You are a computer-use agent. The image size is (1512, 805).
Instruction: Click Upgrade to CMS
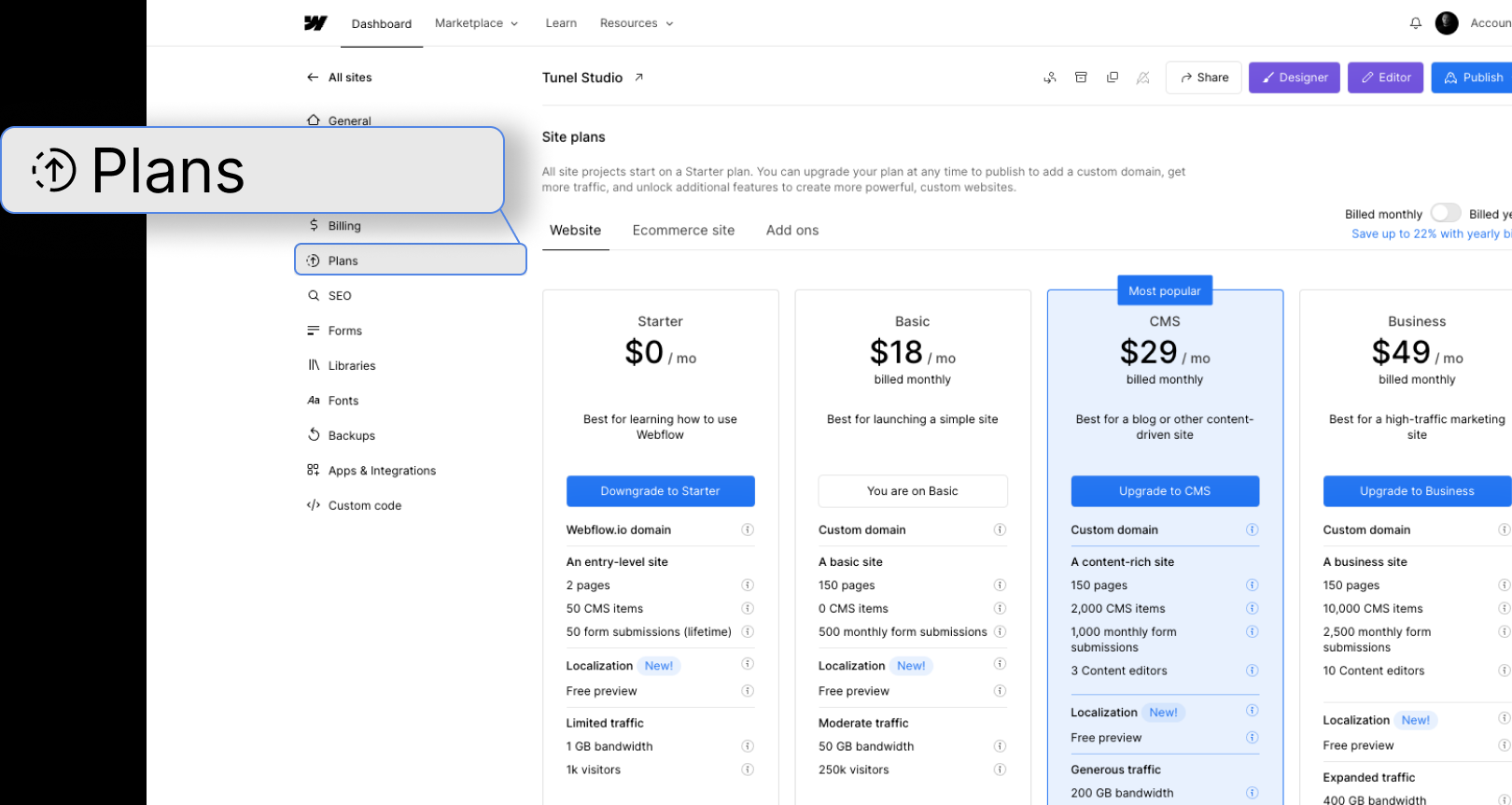pyautogui.click(x=1165, y=491)
